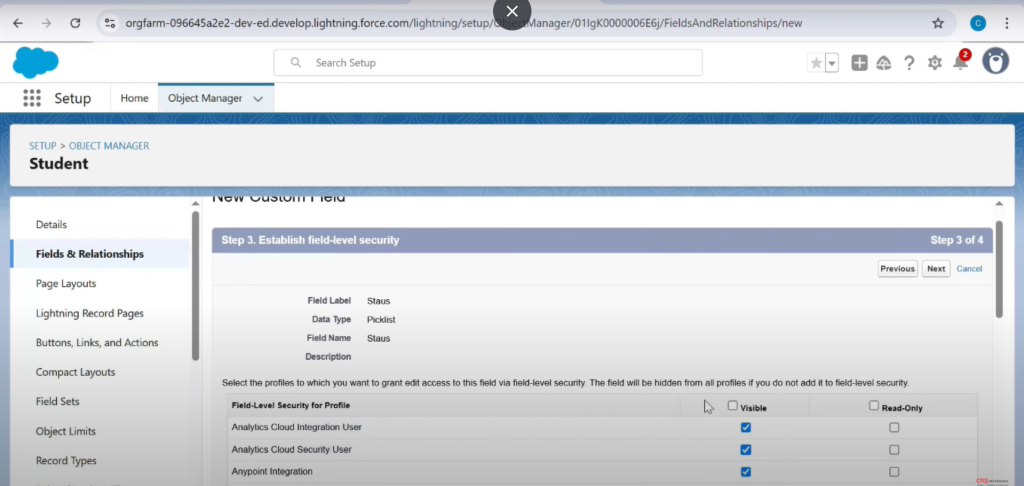Click the Salesforce cloud logo
Image resolution: width=1024 pixels, height=486 pixels.
[x=35, y=62]
